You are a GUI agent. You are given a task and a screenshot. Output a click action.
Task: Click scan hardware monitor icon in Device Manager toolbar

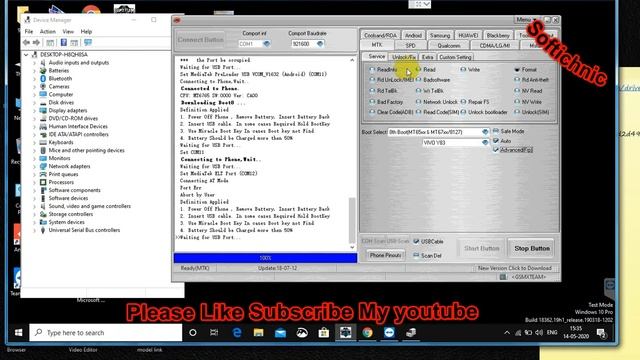coord(88,42)
